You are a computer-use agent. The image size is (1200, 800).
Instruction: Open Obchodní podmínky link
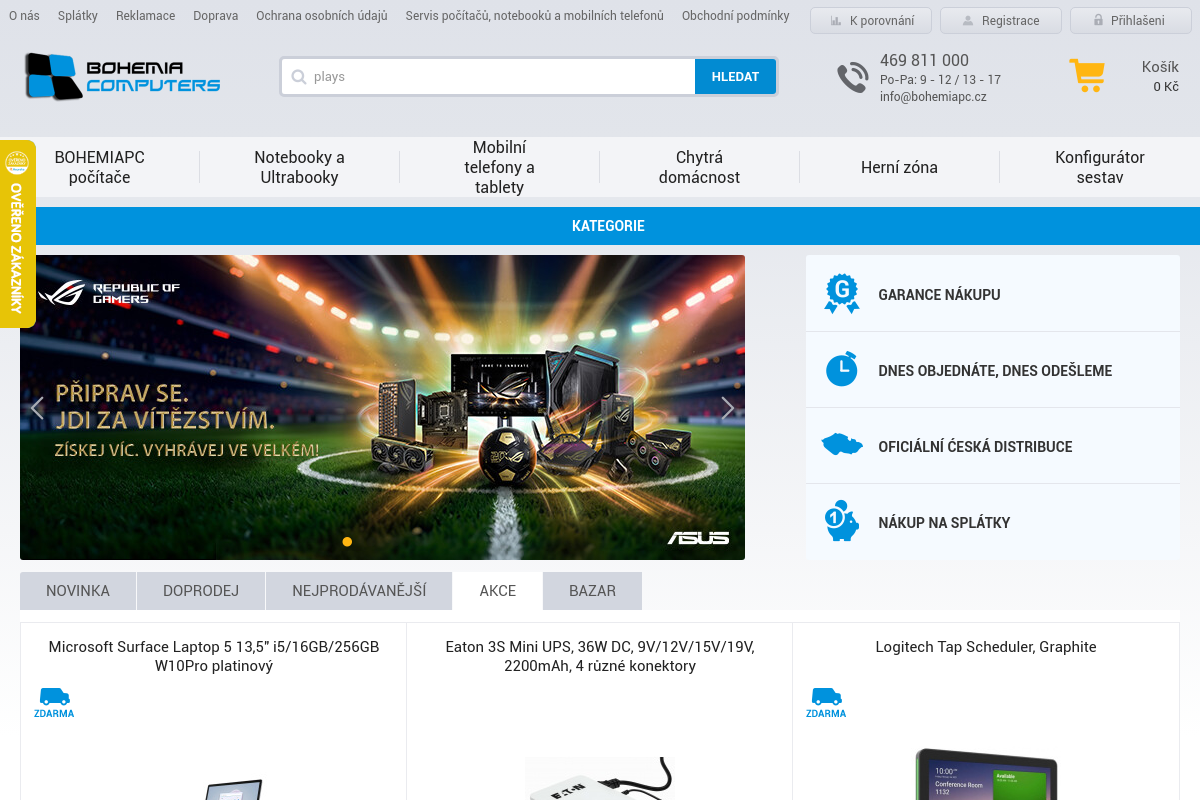click(x=735, y=16)
